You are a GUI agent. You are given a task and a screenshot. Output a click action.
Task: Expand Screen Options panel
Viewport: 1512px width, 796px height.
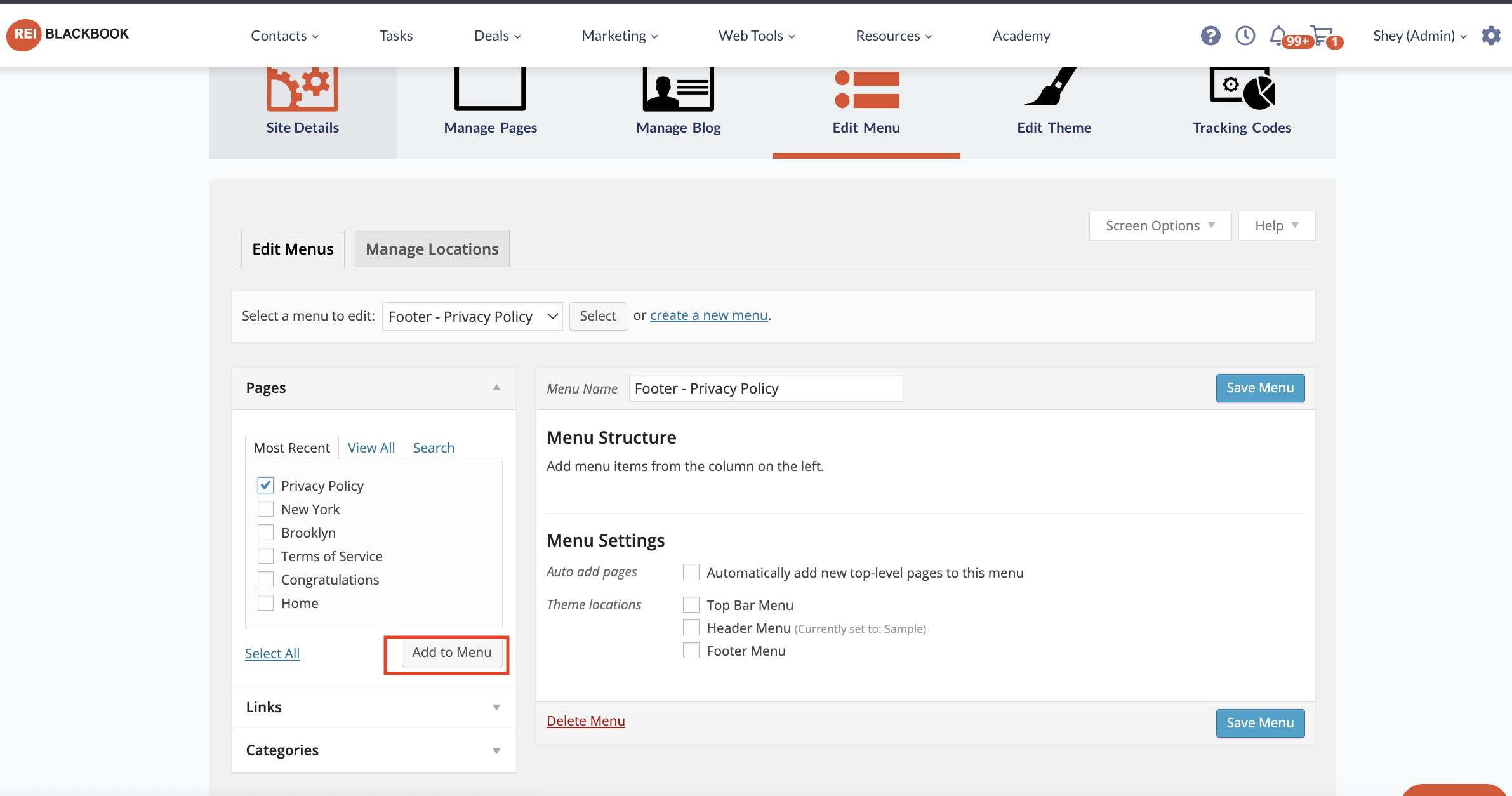1160,226
